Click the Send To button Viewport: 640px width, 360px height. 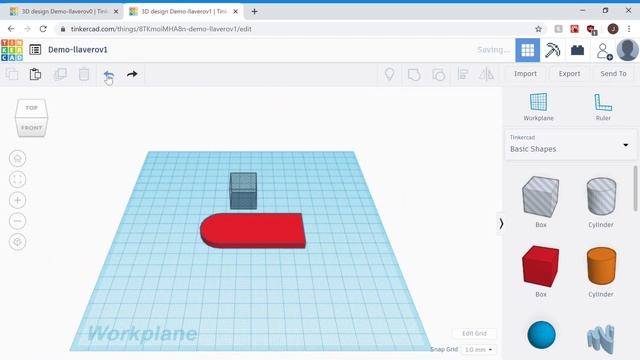click(613, 74)
